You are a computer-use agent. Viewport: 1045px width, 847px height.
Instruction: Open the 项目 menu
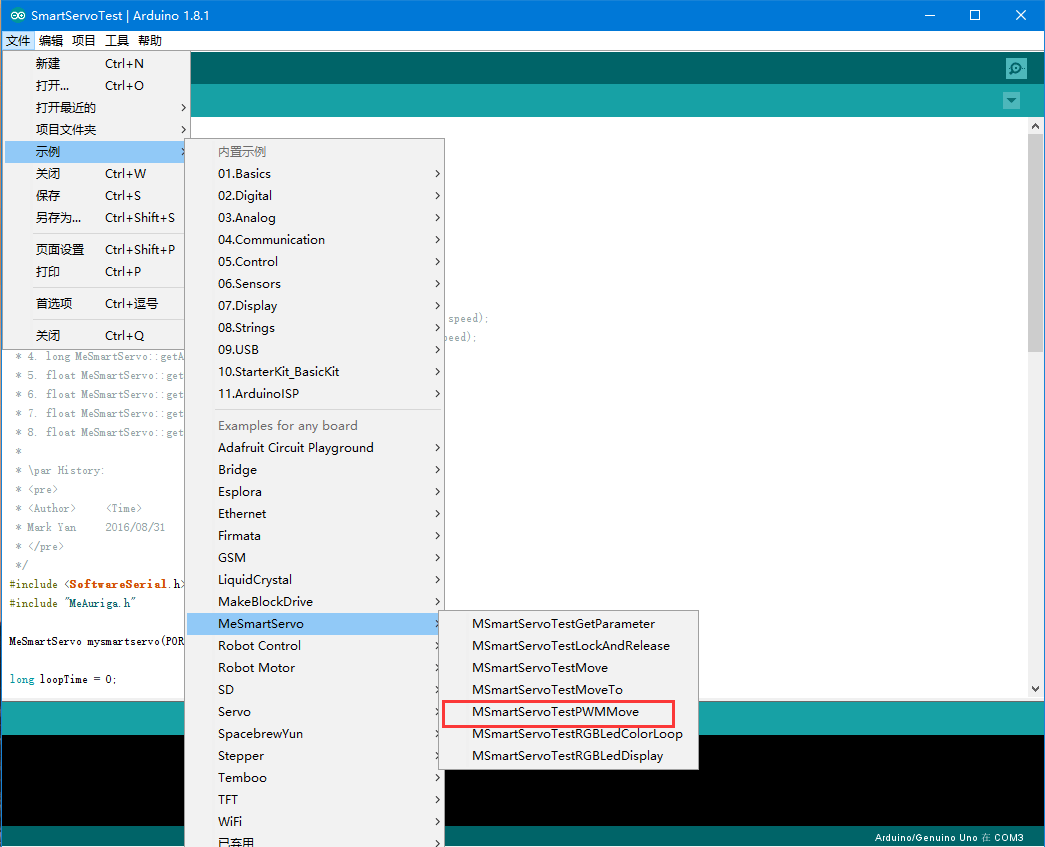point(83,41)
